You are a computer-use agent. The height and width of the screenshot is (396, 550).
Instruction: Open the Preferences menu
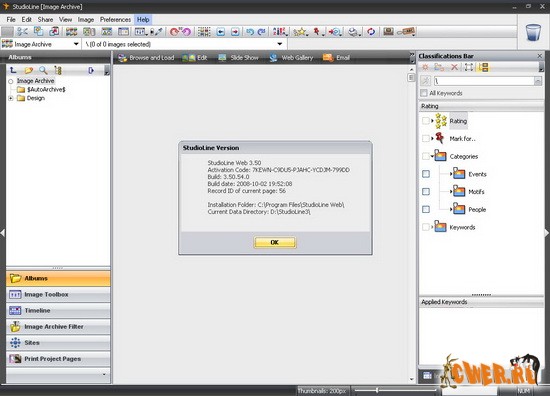click(115, 20)
